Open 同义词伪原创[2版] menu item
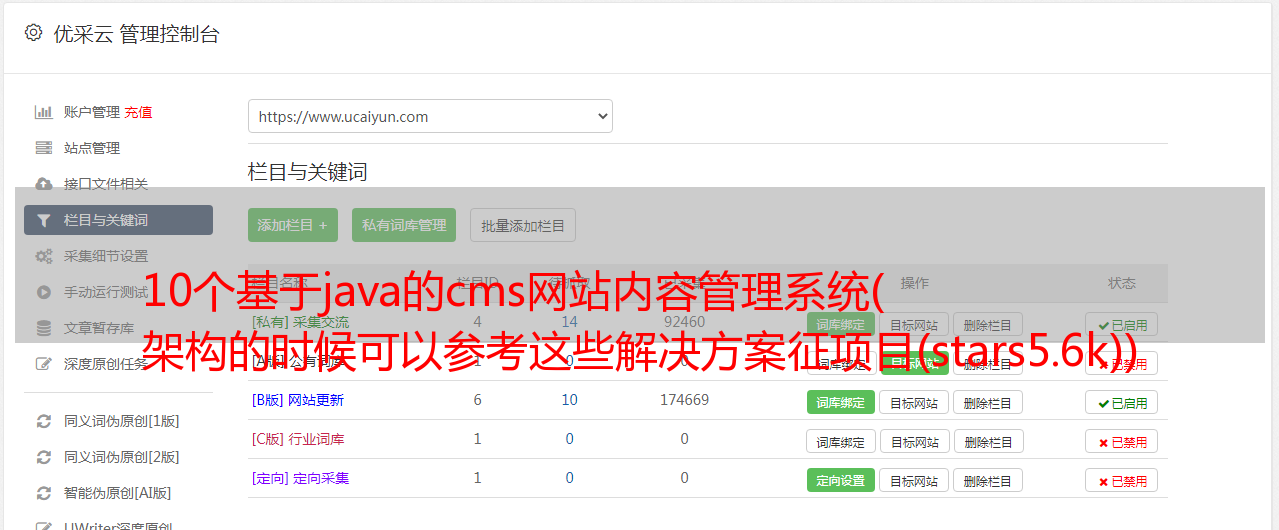This screenshot has width=1279, height=530. pyautogui.click(x=122, y=457)
